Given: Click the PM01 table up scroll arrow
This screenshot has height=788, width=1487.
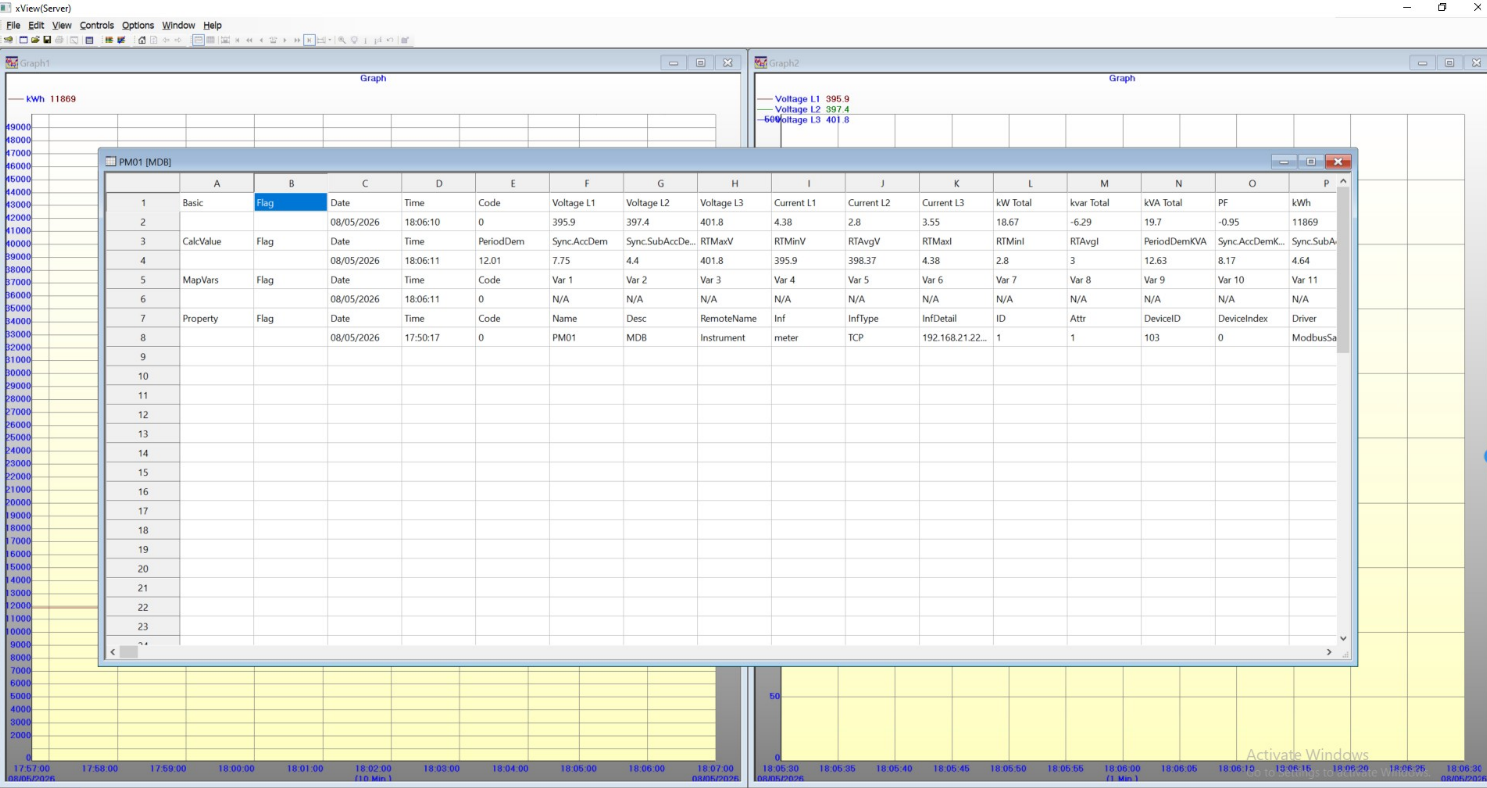Looking at the screenshot, I should 1343,181.
